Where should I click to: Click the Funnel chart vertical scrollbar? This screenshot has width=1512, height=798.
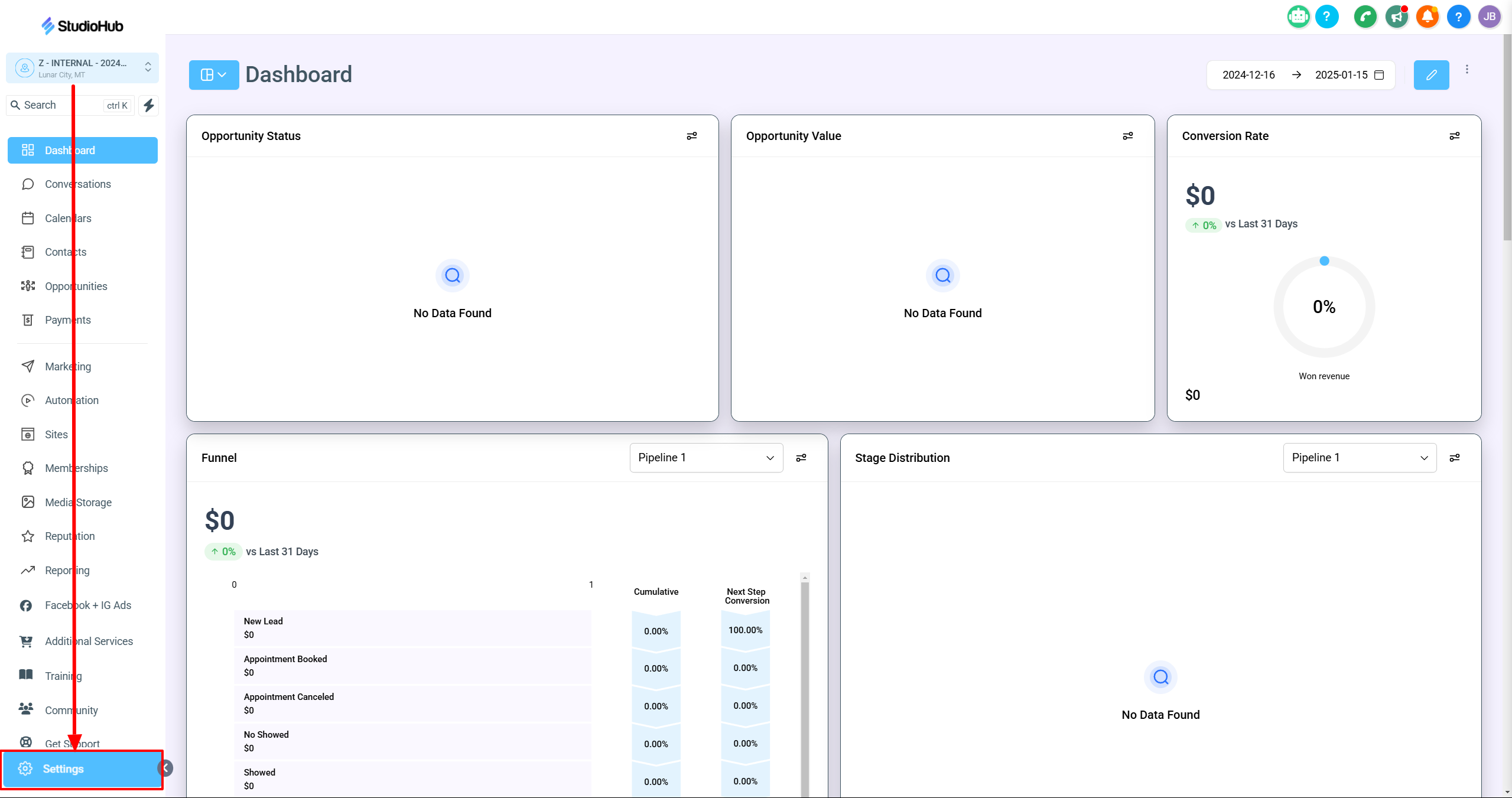tap(805, 679)
